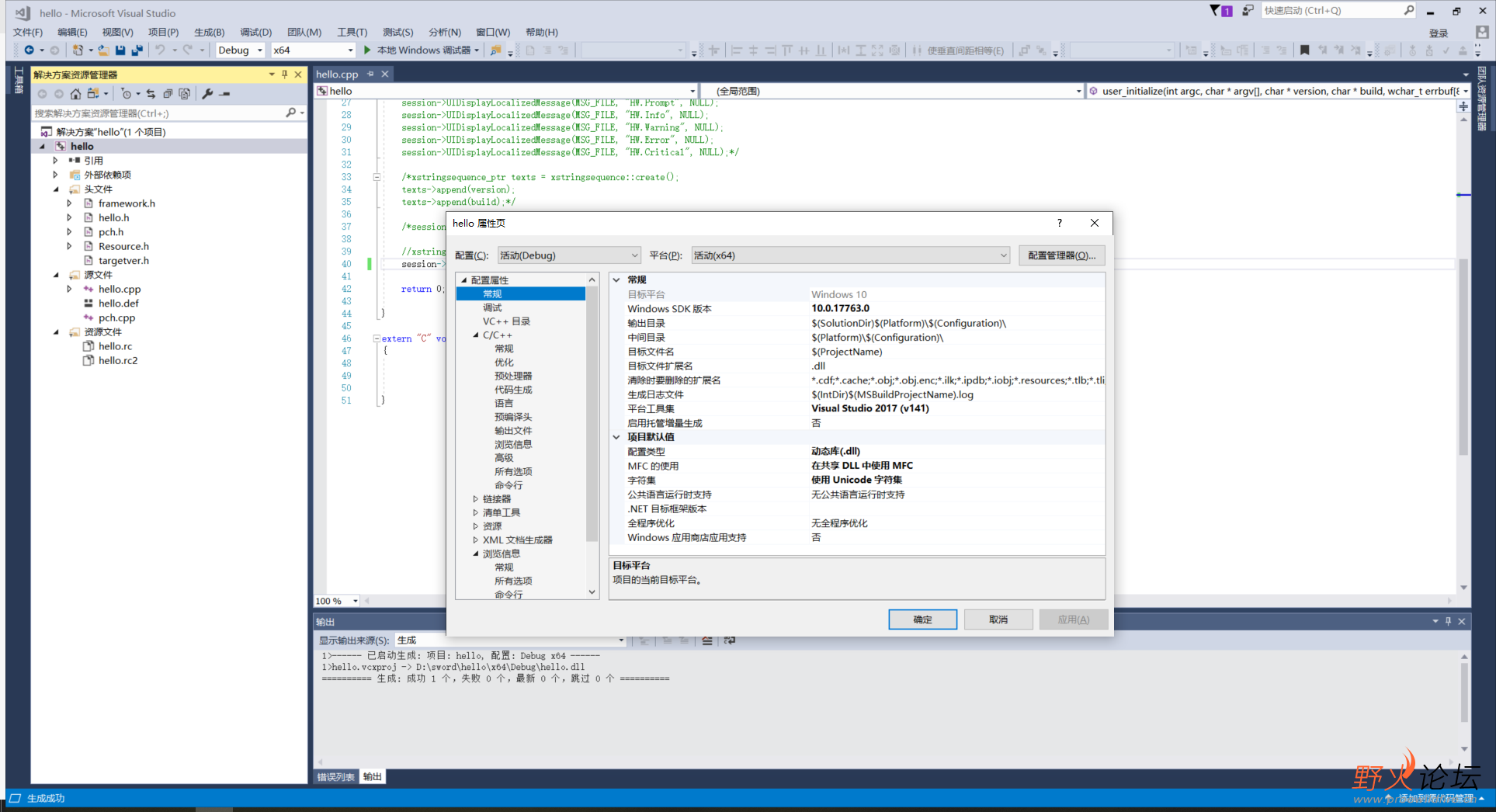Click the Open File folder icon
The width and height of the screenshot is (1496, 812).
[x=103, y=50]
